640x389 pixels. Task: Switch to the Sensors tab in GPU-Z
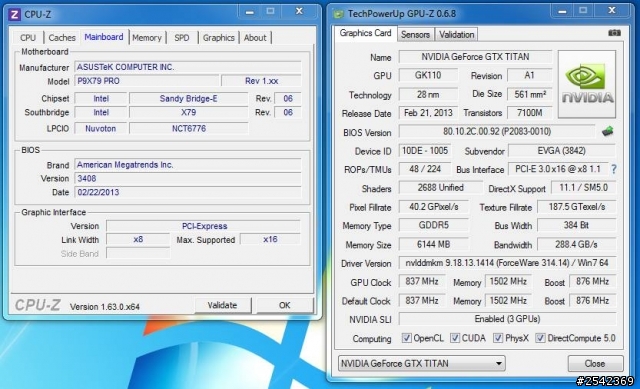tap(415, 35)
